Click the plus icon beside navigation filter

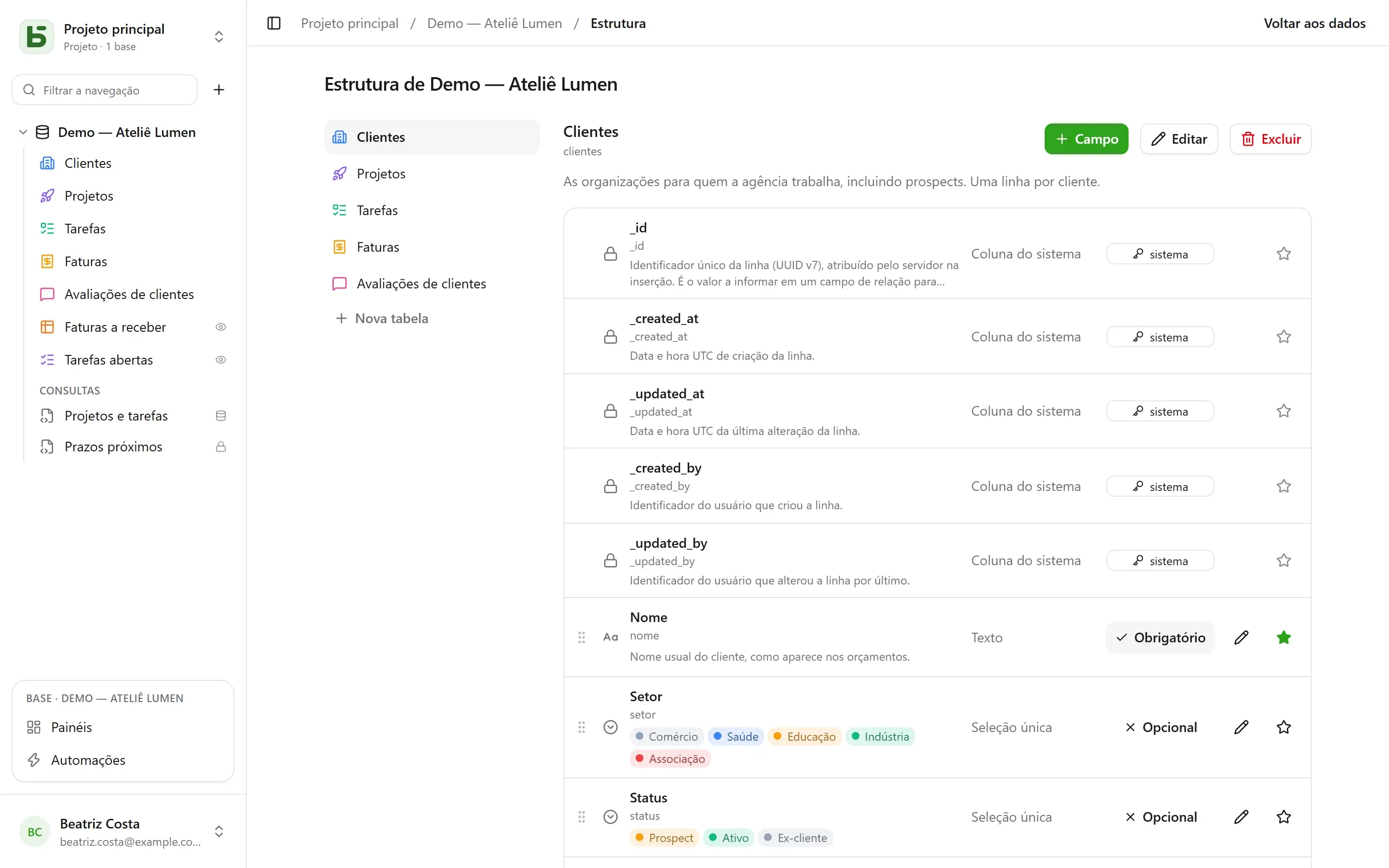tap(218, 90)
